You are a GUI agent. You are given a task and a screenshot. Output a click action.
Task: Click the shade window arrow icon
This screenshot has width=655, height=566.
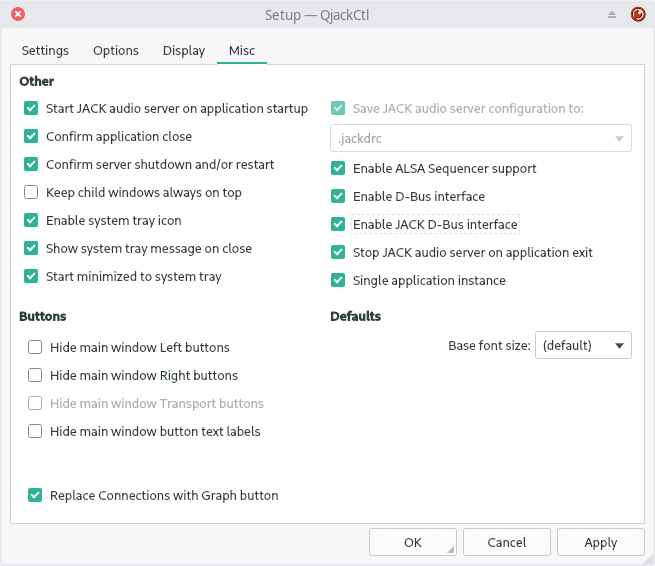pyautogui.click(x=612, y=15)
